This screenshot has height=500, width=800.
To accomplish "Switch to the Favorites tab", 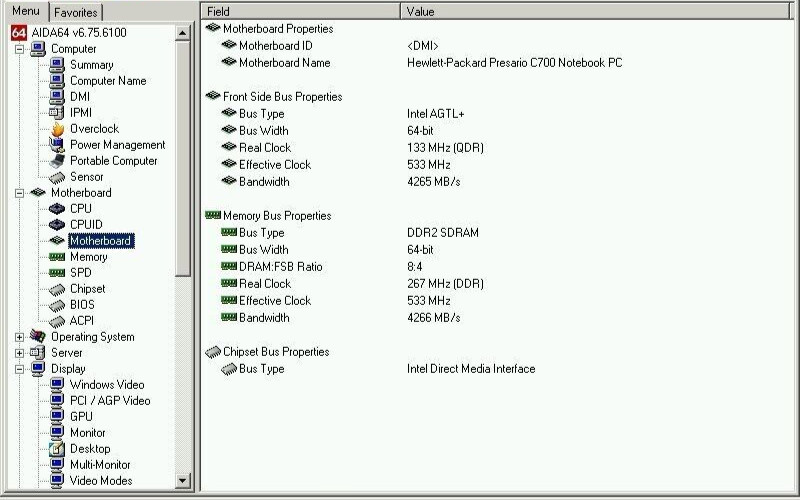I will click(76, 12).
